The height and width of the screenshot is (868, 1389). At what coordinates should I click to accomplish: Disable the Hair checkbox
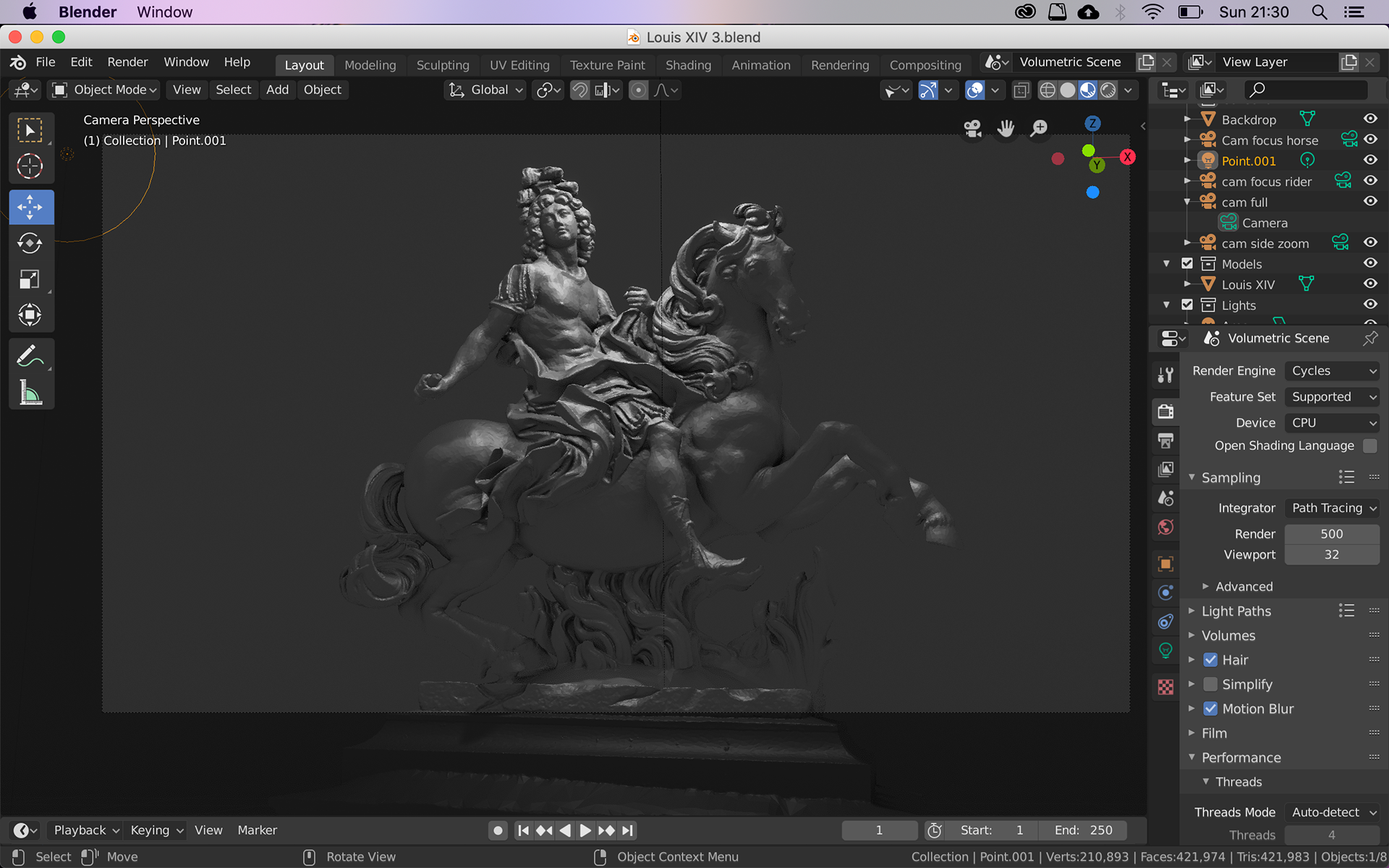click(1210, 660)
